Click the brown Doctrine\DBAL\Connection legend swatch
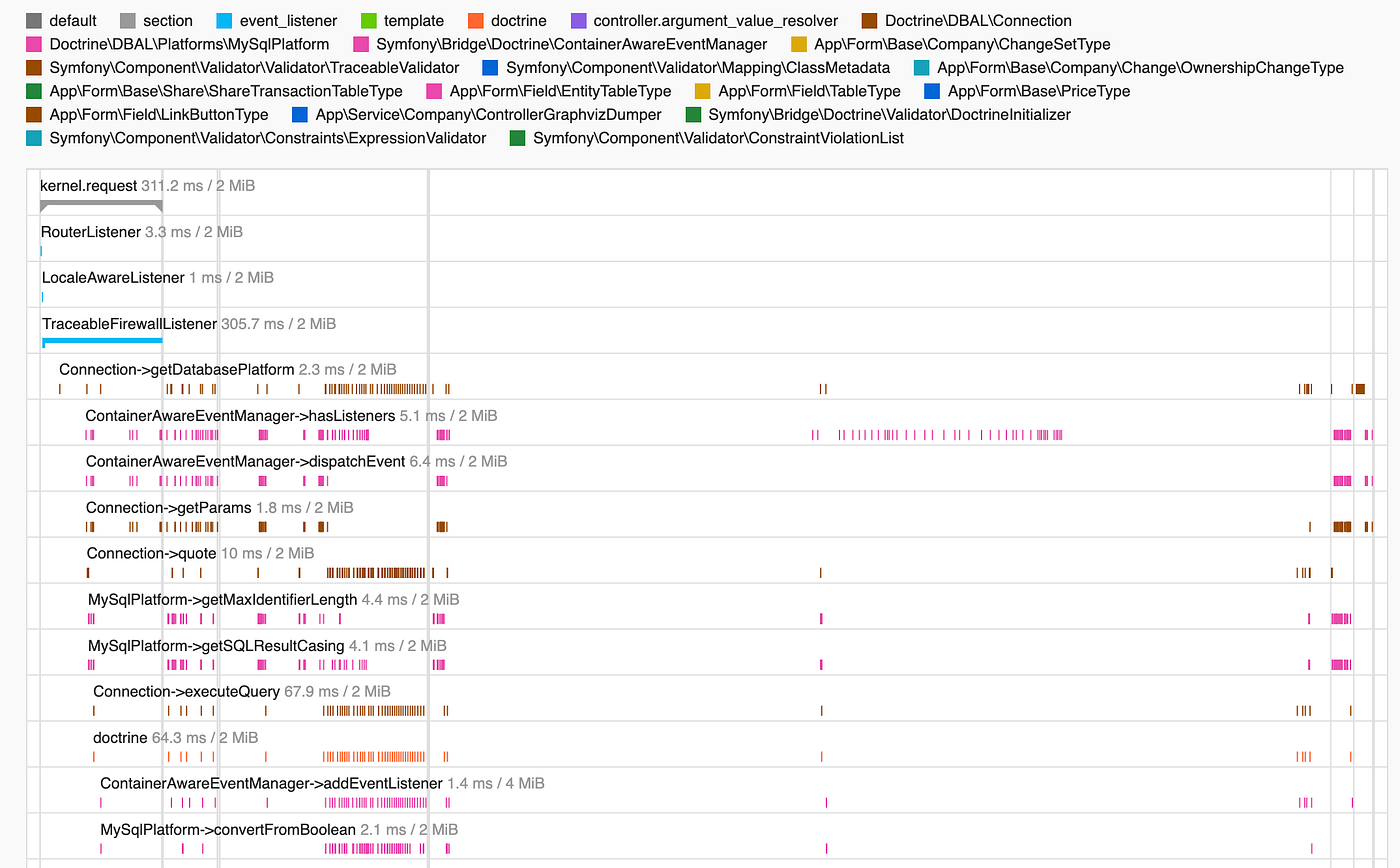 (870, 20)
